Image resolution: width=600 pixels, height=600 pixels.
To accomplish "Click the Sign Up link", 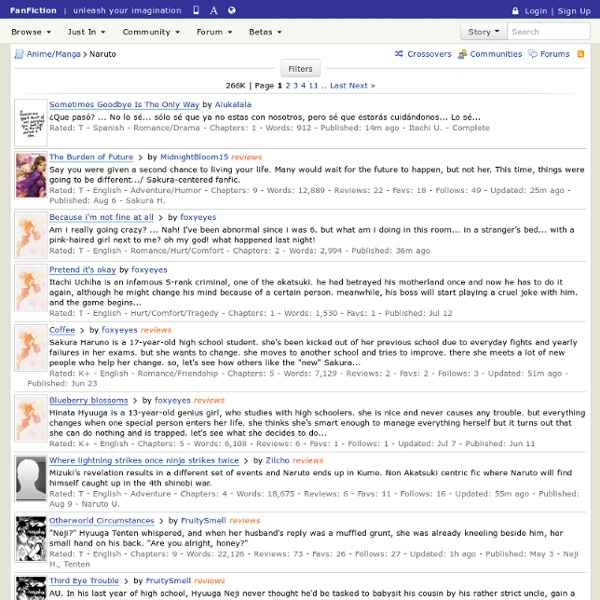I will pos(574,11).
